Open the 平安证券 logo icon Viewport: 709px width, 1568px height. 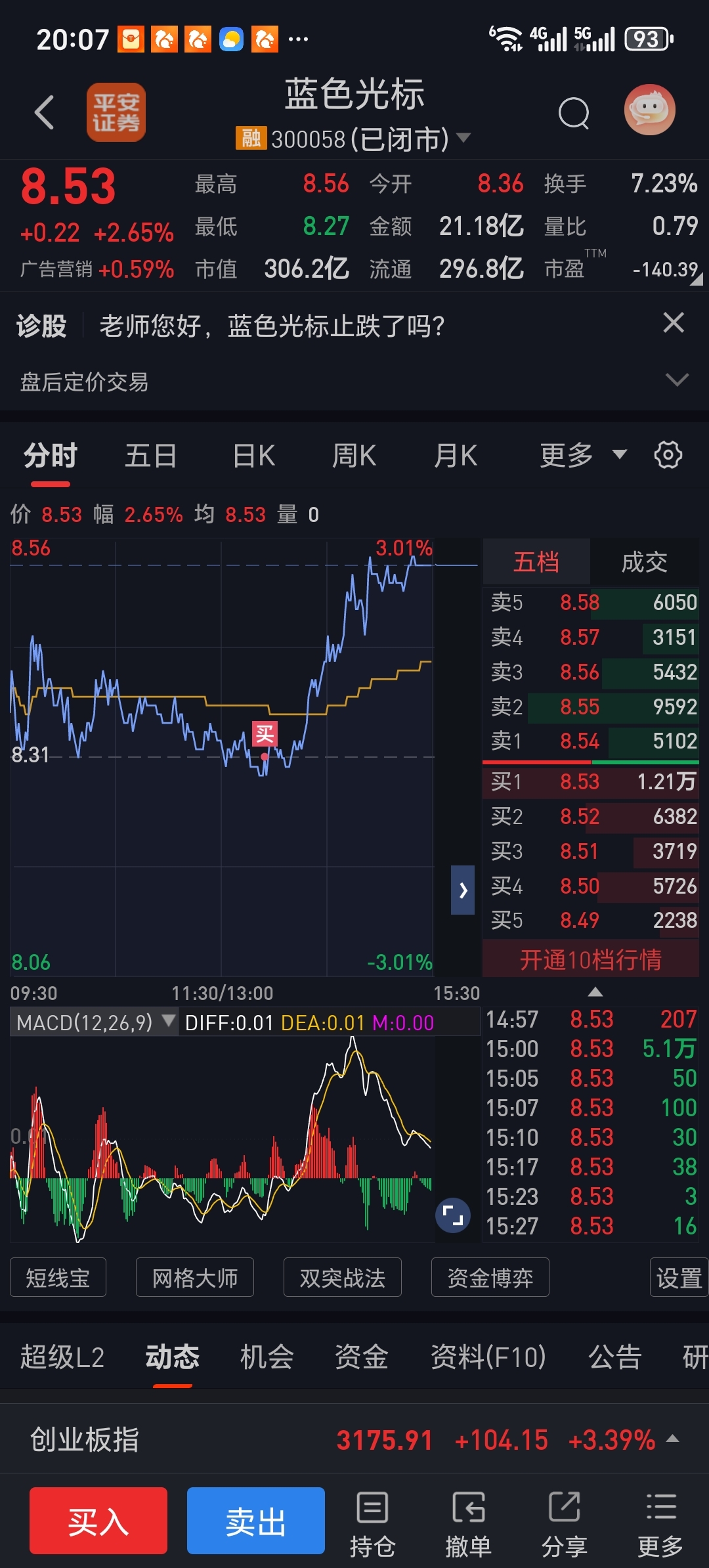[116, 112]
